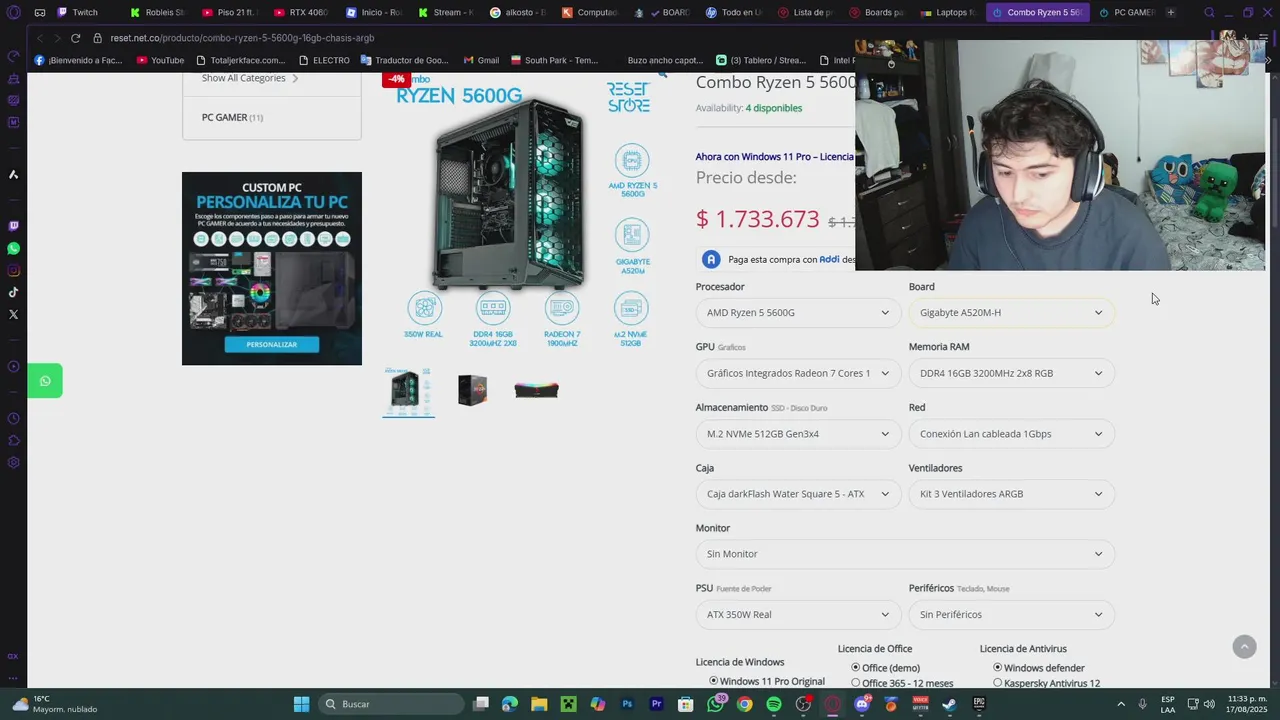
Task: Switch to the Piso 21 browser tab
Action: tap(229, 12)
